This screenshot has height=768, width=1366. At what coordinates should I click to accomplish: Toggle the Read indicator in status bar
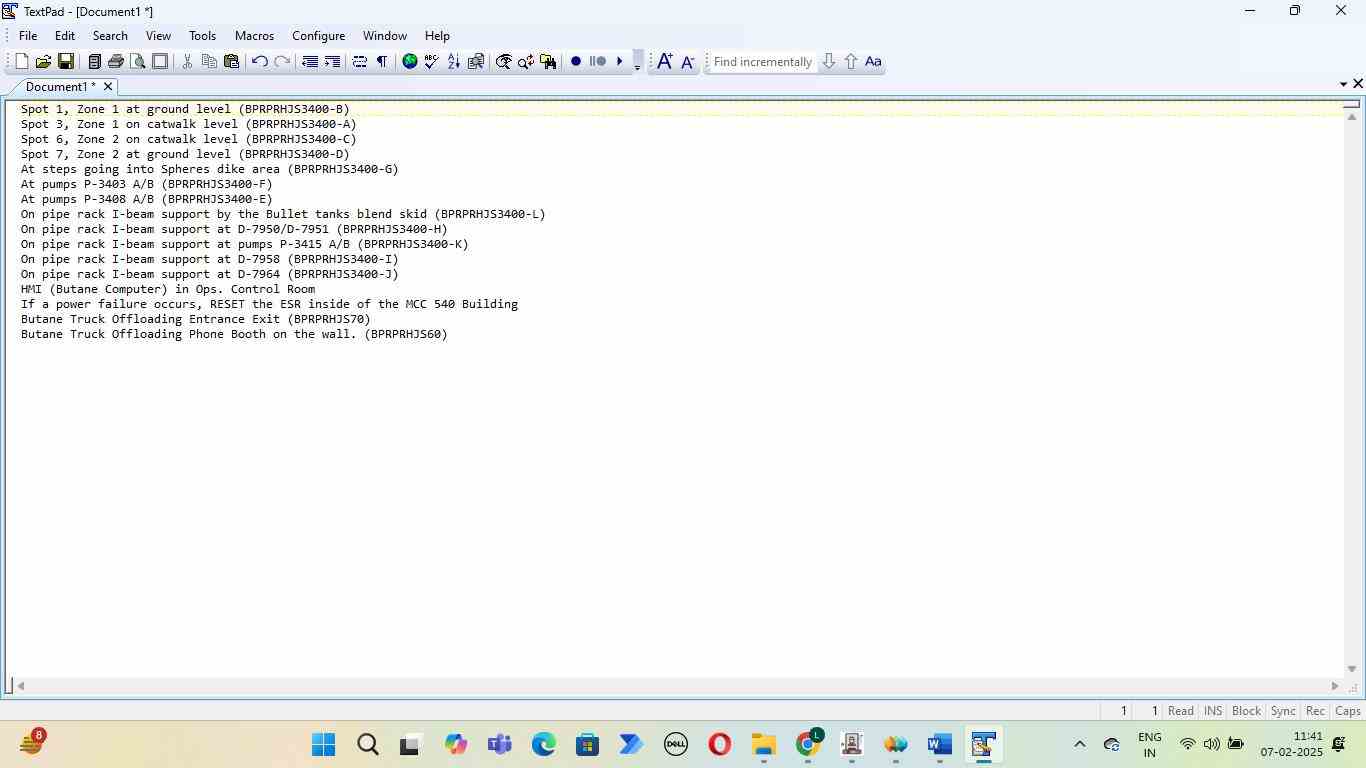coord(1180,711)
